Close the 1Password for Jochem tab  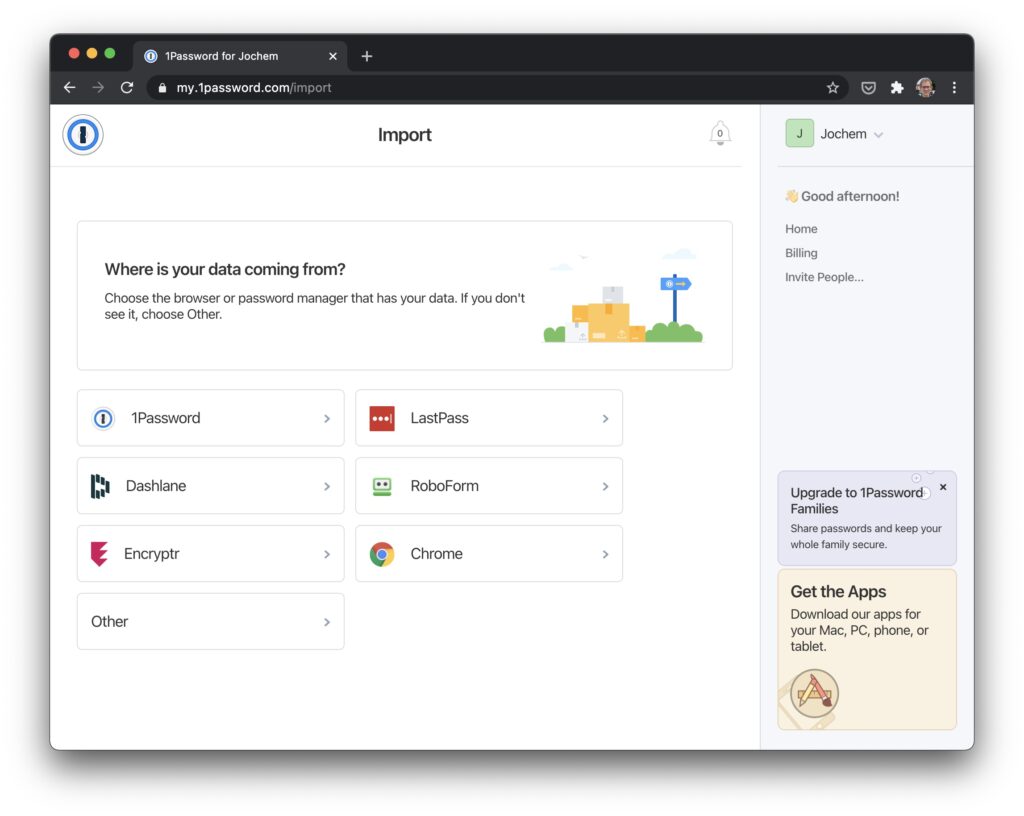(332, 56)
